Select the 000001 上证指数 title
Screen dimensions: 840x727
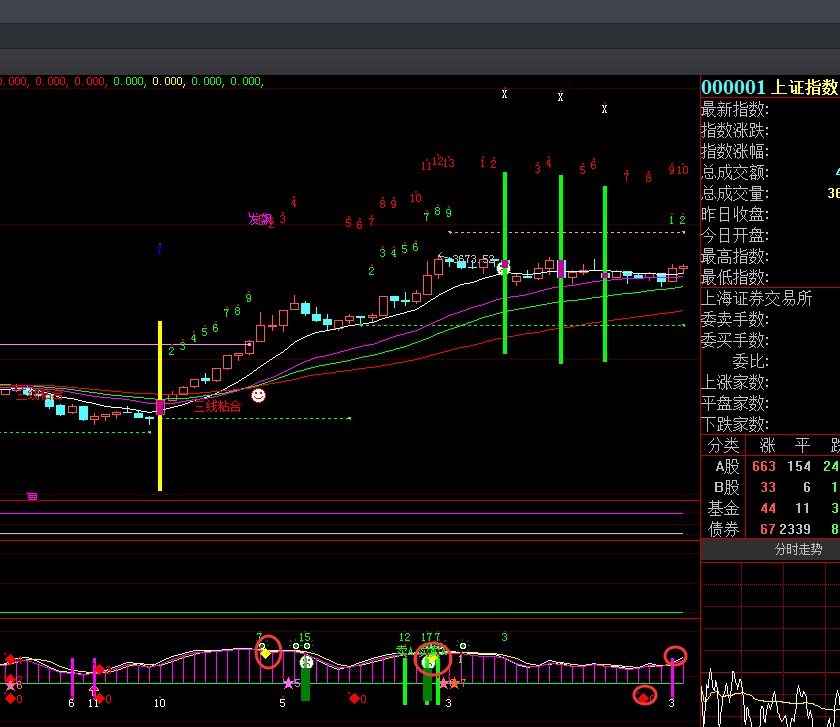(769, 87)
